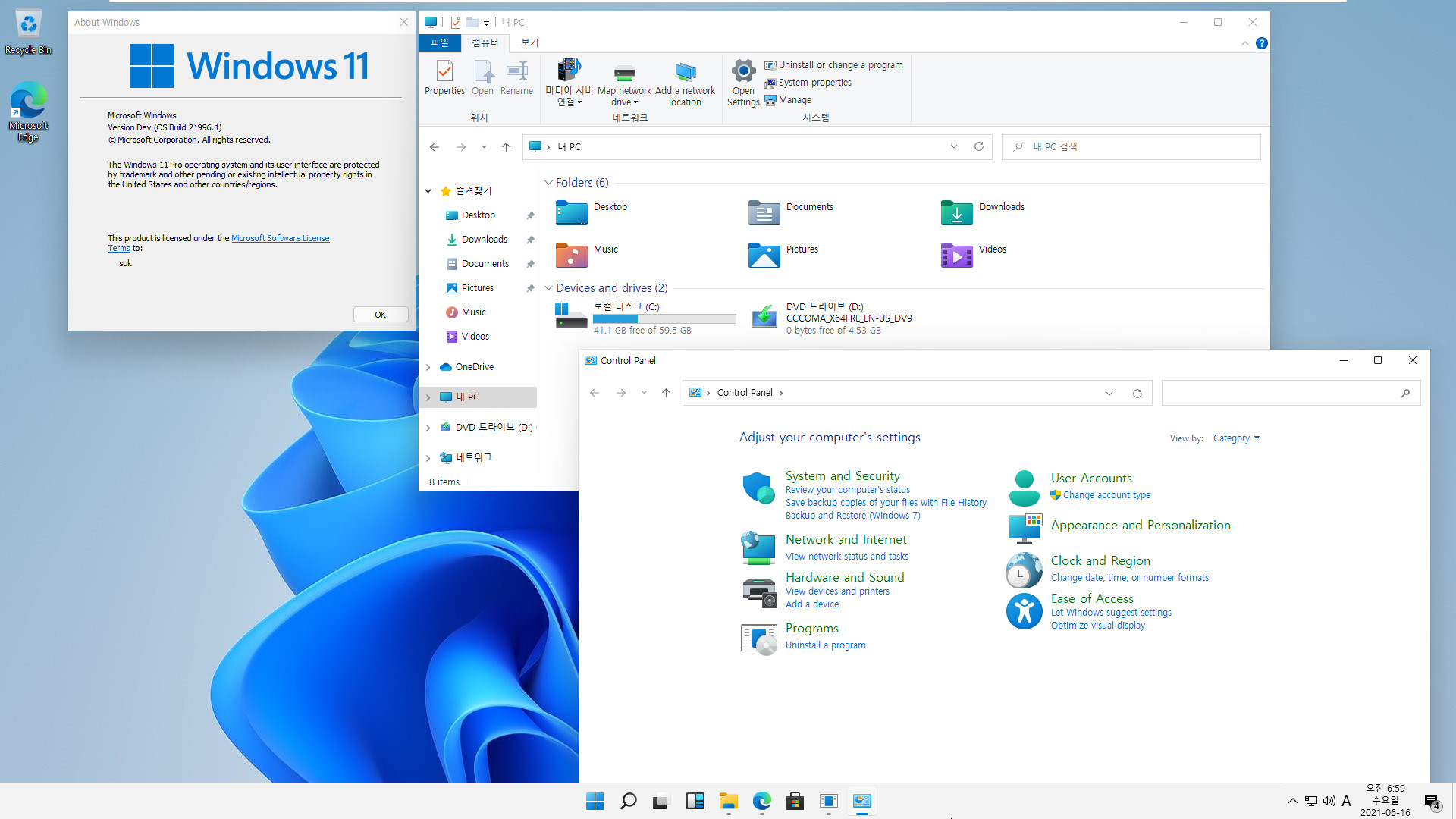Click OK in About Windows dialog
The image size is (1456, 819).
click(x=381, y=315)
